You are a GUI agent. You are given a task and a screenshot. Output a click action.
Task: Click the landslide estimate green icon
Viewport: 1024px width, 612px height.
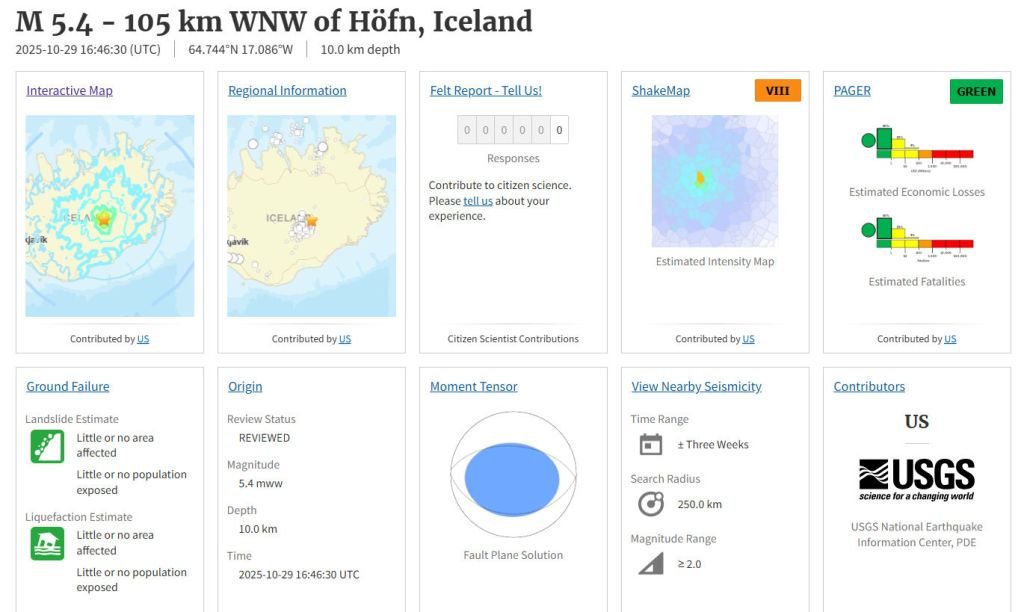[x=47, y=446]
